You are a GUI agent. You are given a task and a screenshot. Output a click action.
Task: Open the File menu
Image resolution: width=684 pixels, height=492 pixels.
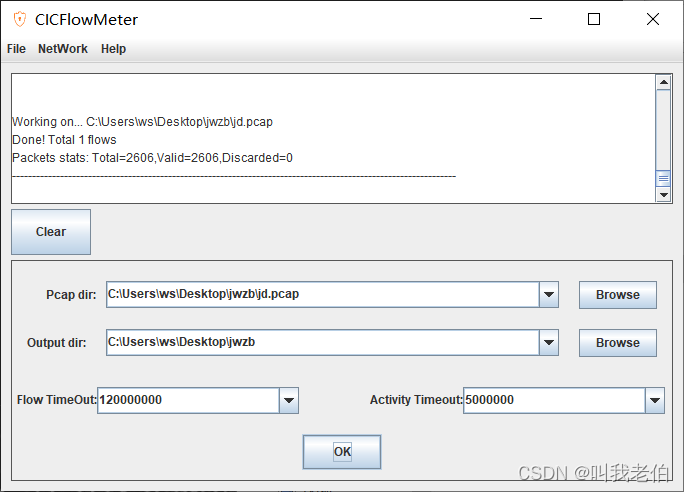16,49
